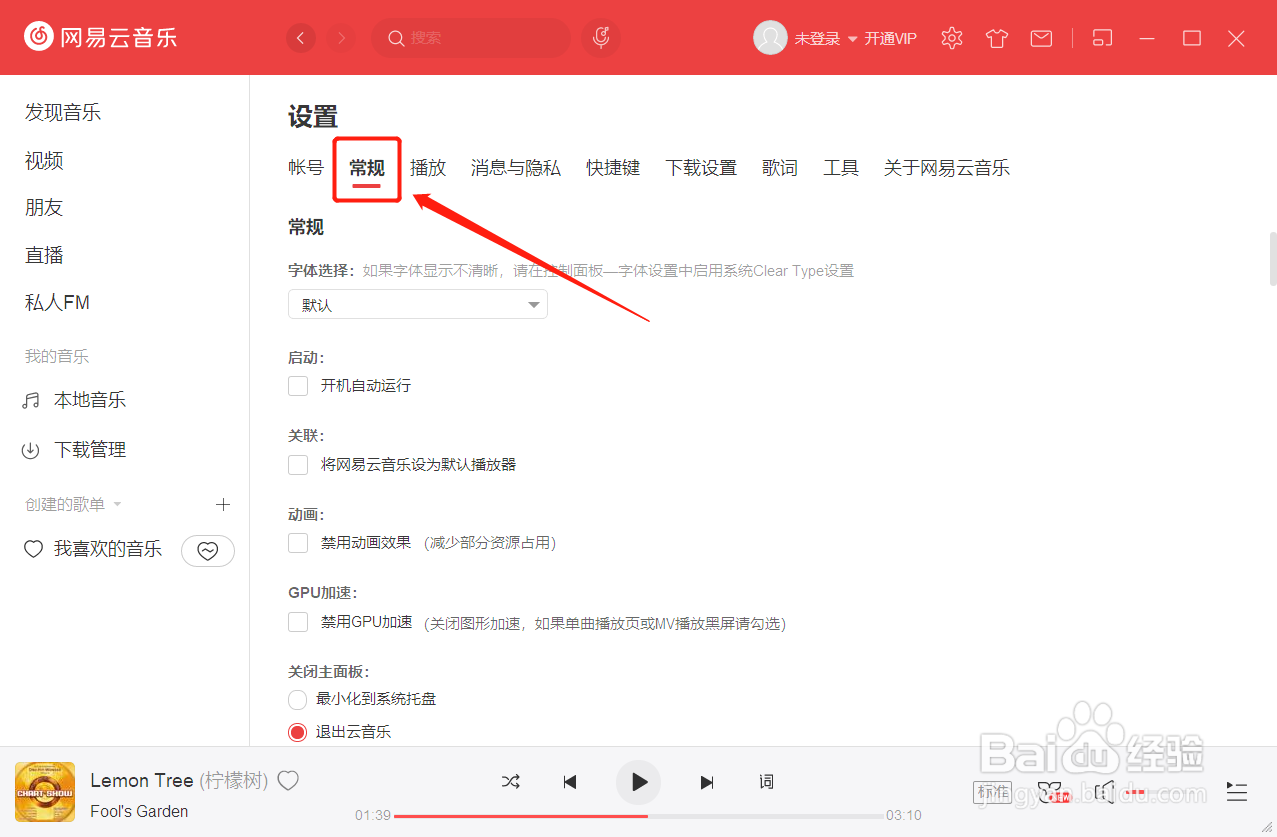The height and width of the screenshot is (837, 1277).
Task: Switch to mini-mode via title bar icon
Action: (1102, 37)
